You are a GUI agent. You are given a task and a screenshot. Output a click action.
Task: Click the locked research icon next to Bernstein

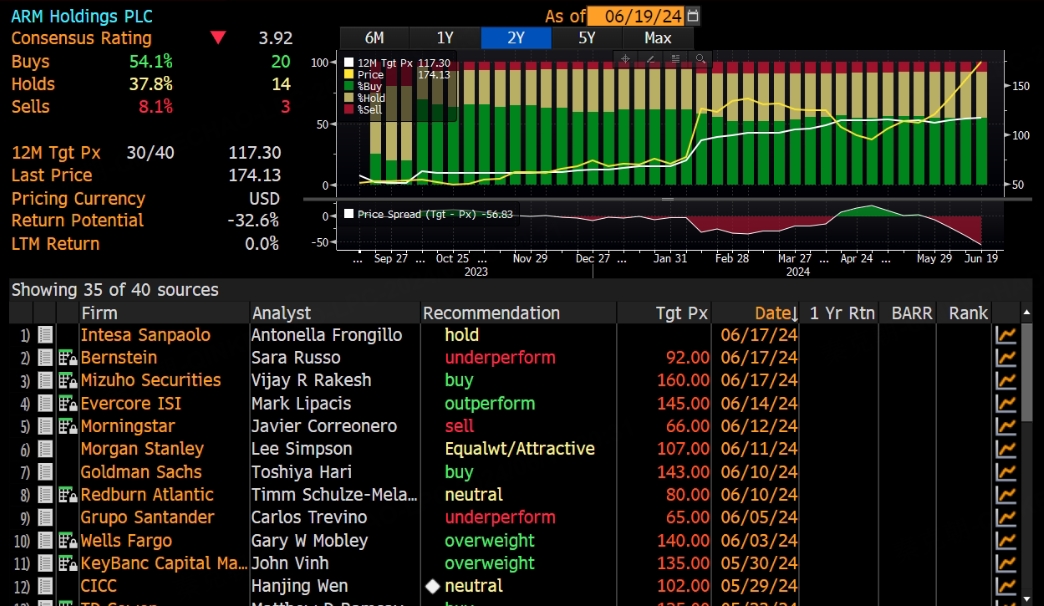[68, 358]
